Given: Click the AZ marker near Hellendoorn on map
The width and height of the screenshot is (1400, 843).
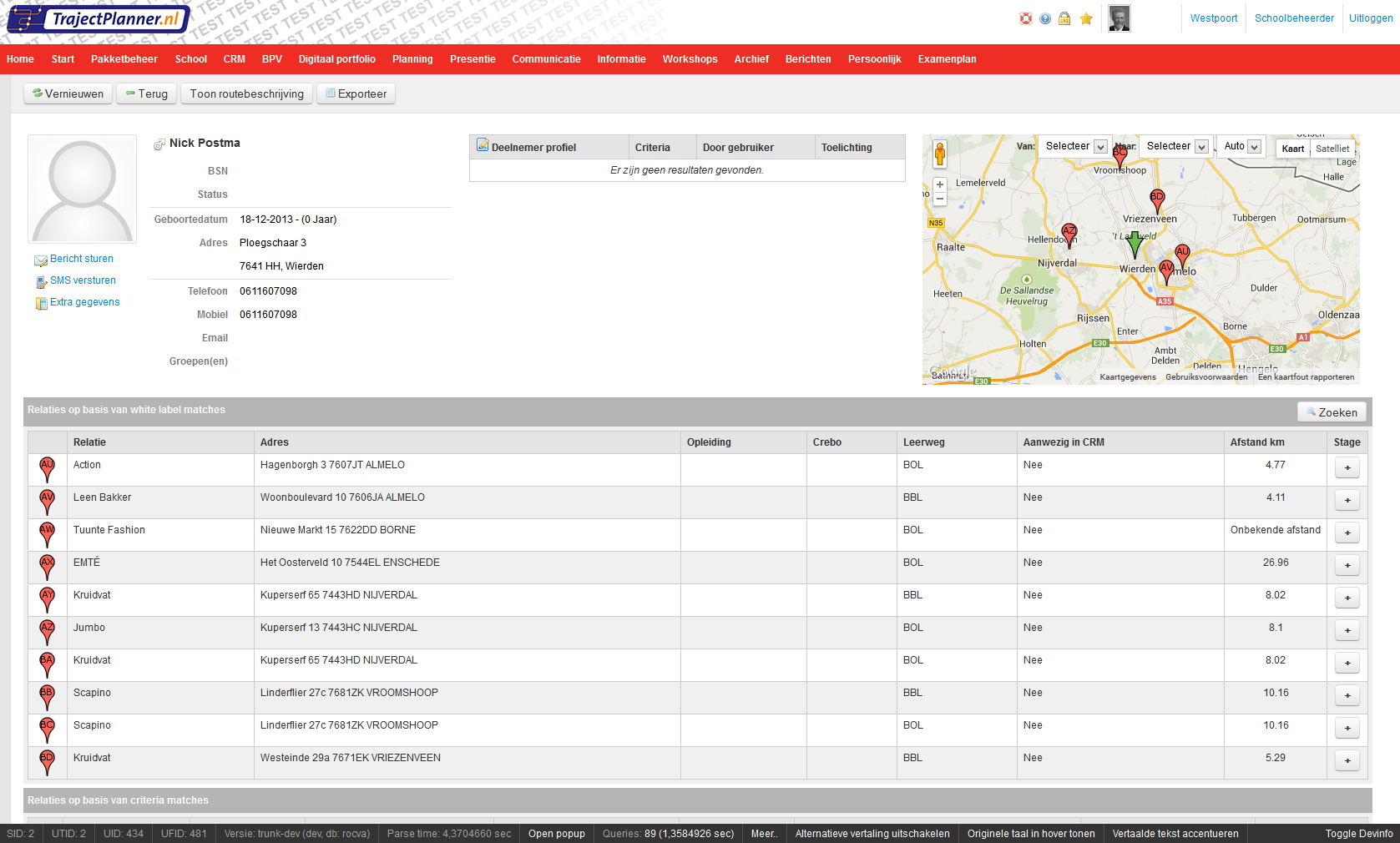Looking at the screenshot, I should (x=1069, y=236).
